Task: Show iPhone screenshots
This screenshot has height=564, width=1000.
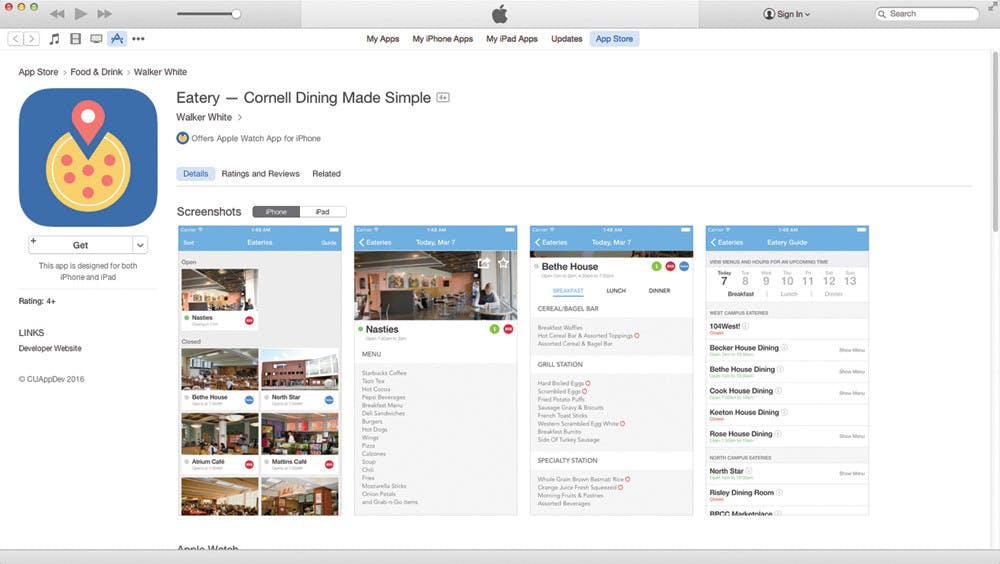Action: pyautogui.click(x=276, y=212)
